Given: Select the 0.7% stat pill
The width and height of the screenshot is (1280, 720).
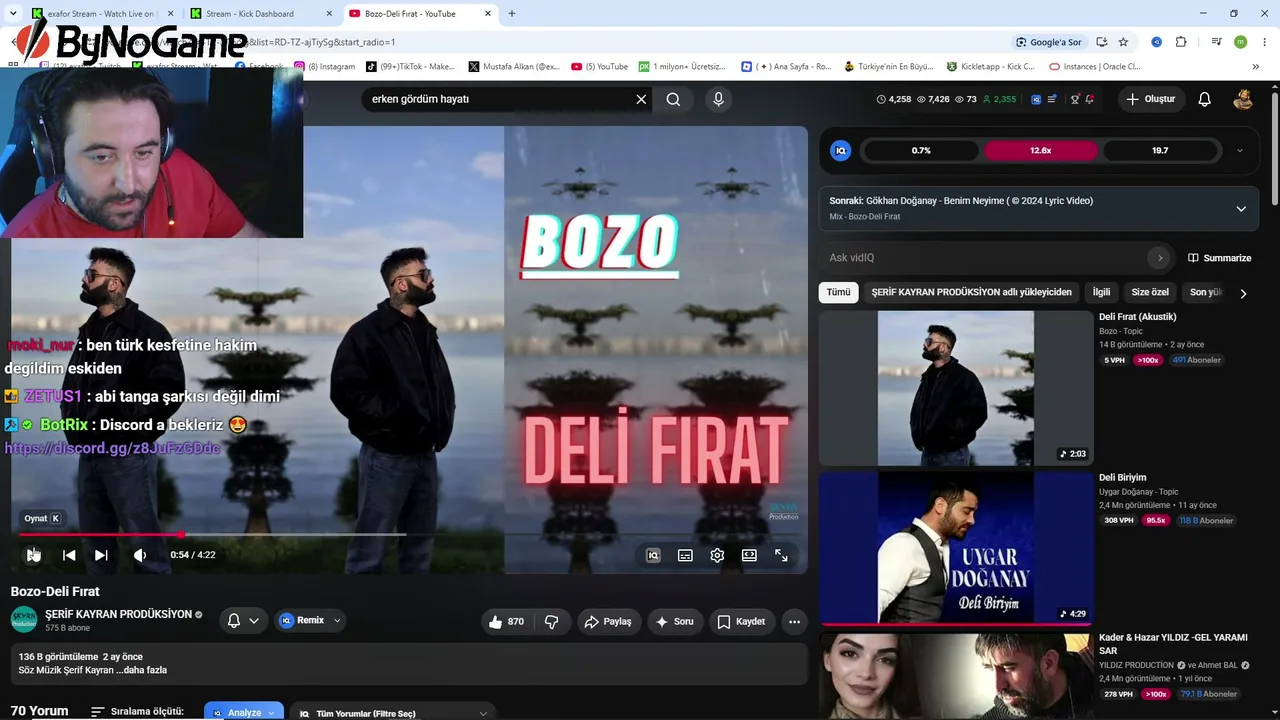Looking at the screenshot, I should coord(921,150).
